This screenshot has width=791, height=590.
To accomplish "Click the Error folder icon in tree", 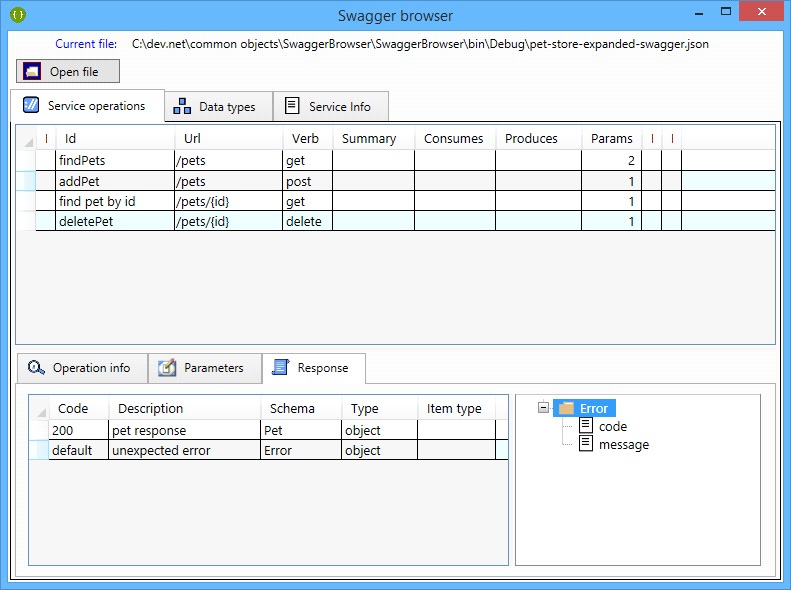I will point(567,407).
